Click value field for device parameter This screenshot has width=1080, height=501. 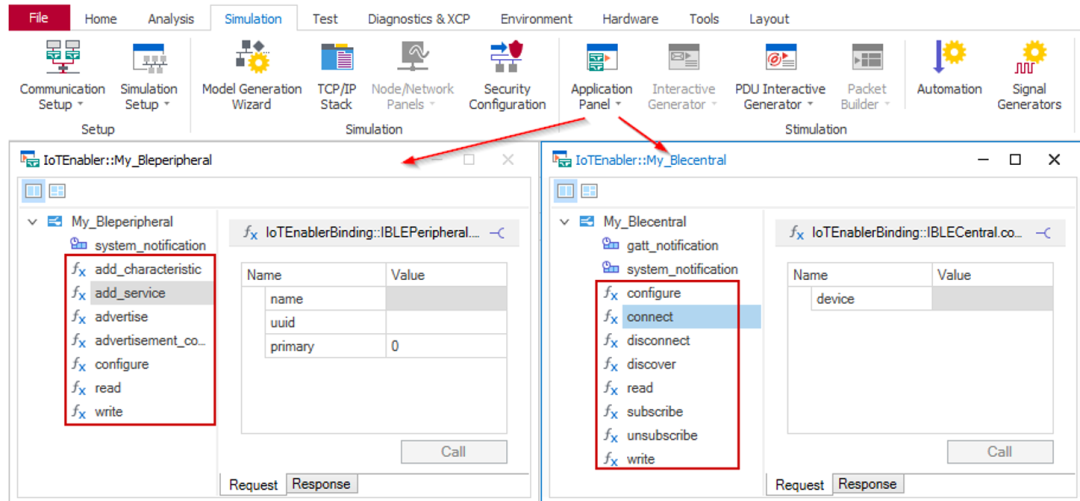(x=993, y=299)
